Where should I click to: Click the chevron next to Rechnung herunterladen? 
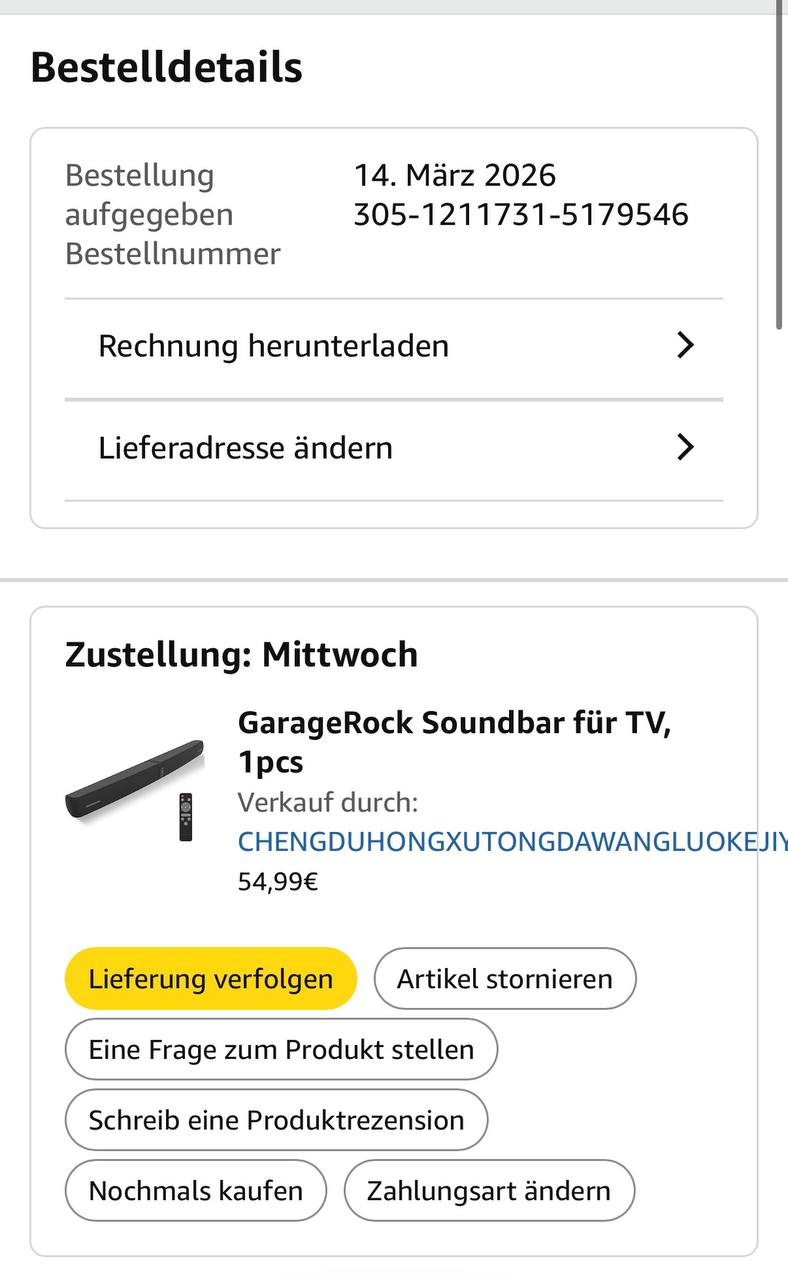coord(685,346)
